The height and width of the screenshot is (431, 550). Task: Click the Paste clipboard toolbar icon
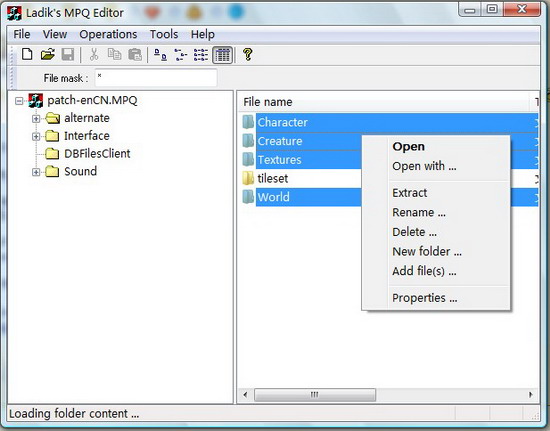click(x=135, y=55)
